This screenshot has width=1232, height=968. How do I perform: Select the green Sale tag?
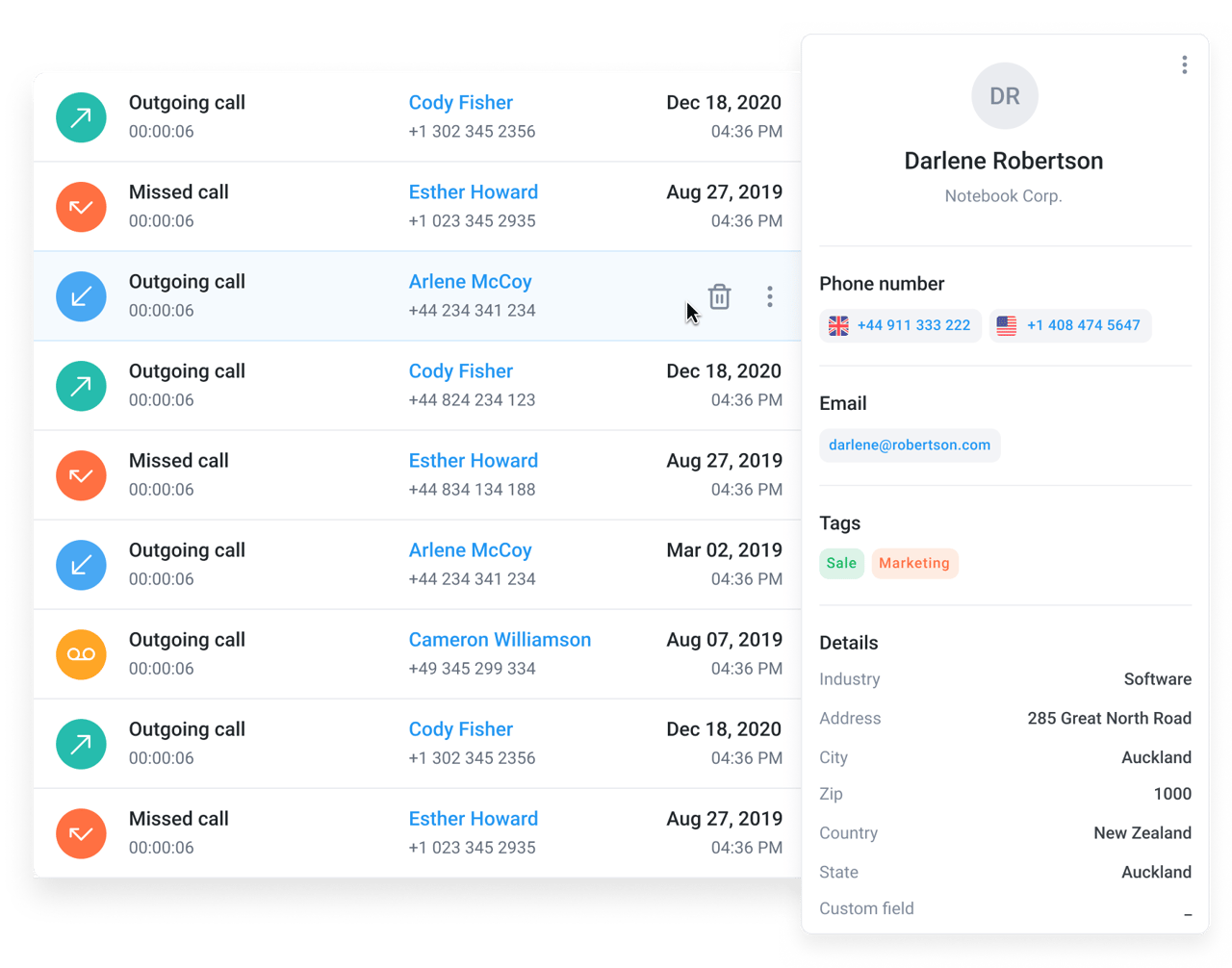(x=841, y=563)
